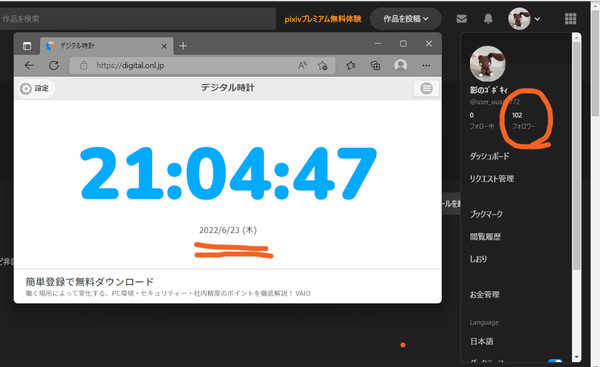600x367 pixels.
Task: Open ブックマーク menu item
Action: [x=486, y=214]
